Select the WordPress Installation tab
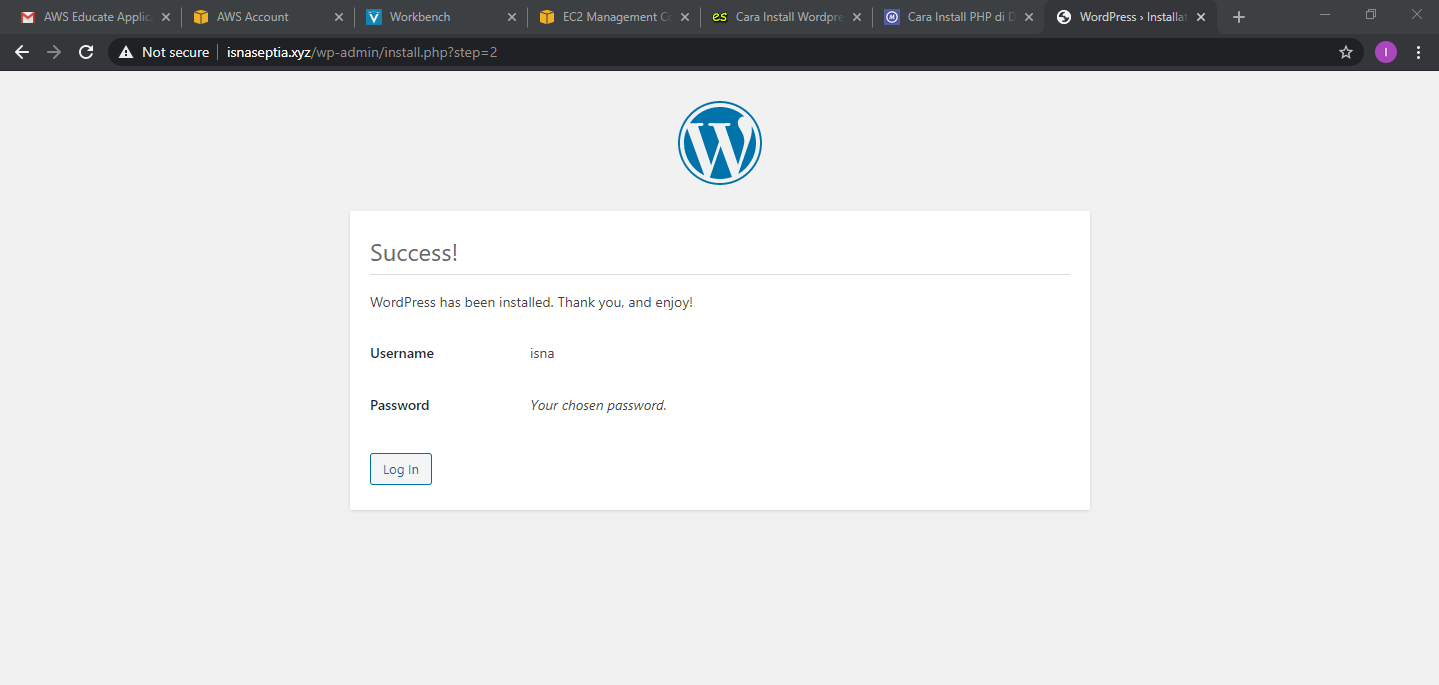 tap(1132, 17)
